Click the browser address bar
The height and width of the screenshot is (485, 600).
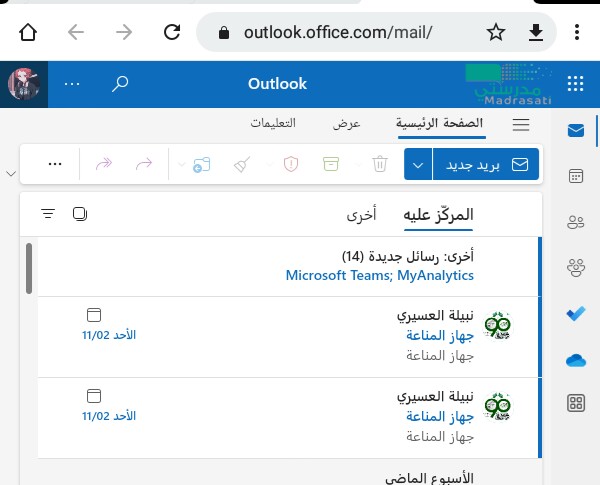pyautogui.click(x=340, y=32)
